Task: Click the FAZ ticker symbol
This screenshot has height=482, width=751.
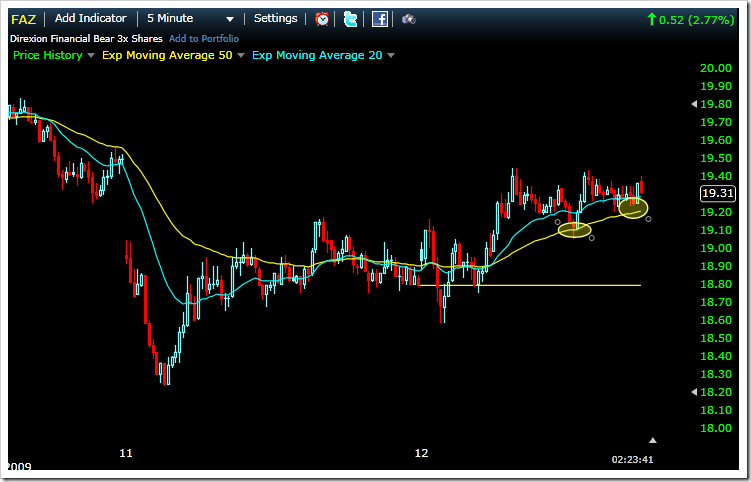Action: click(23, 20)
